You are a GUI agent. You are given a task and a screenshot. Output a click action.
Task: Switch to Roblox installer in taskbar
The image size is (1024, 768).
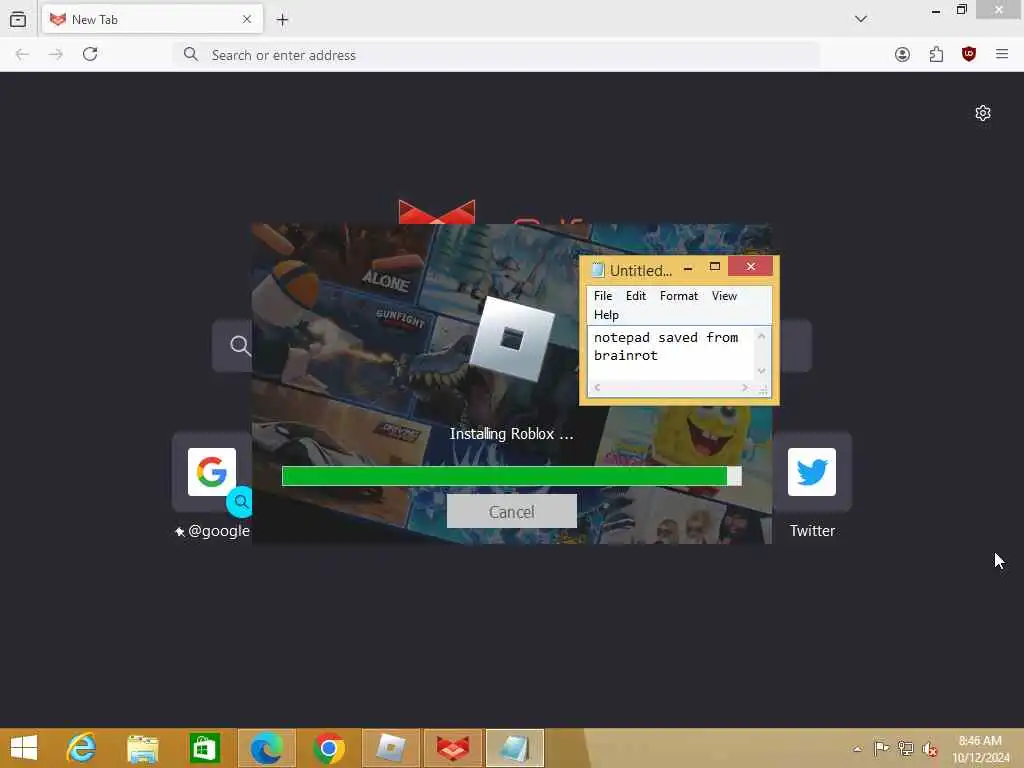pyautogui.click(x=391, y=748)
